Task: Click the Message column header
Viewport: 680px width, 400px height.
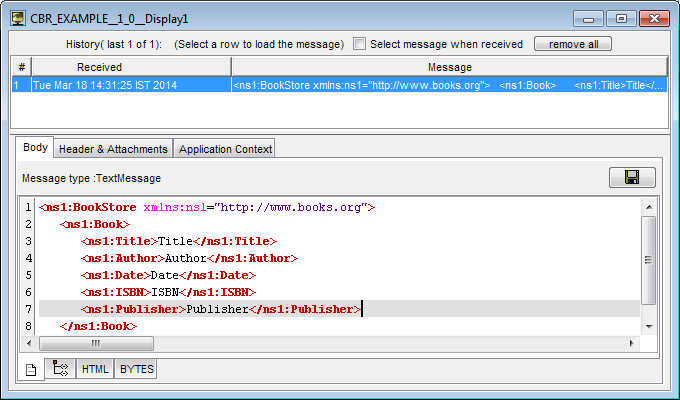Action: tap(450, 67)
